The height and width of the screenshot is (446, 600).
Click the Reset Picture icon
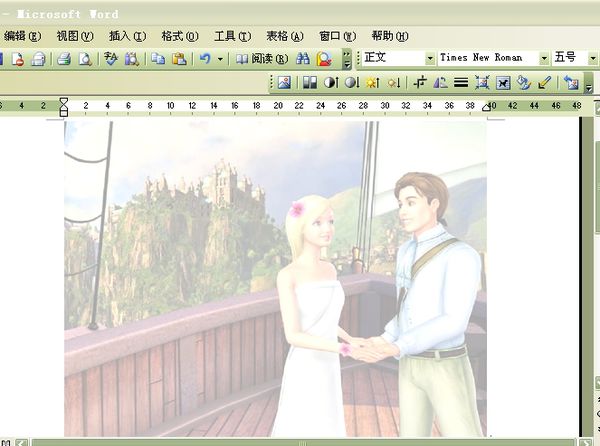coord(571,83)
